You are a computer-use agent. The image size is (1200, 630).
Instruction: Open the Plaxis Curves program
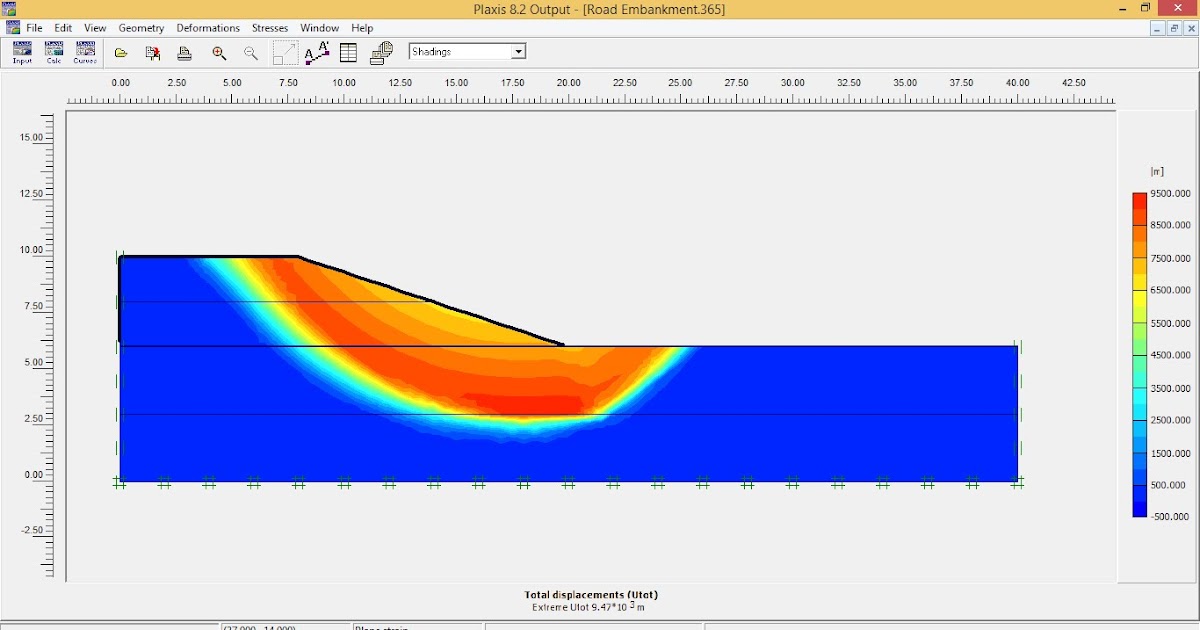(84, 51)
